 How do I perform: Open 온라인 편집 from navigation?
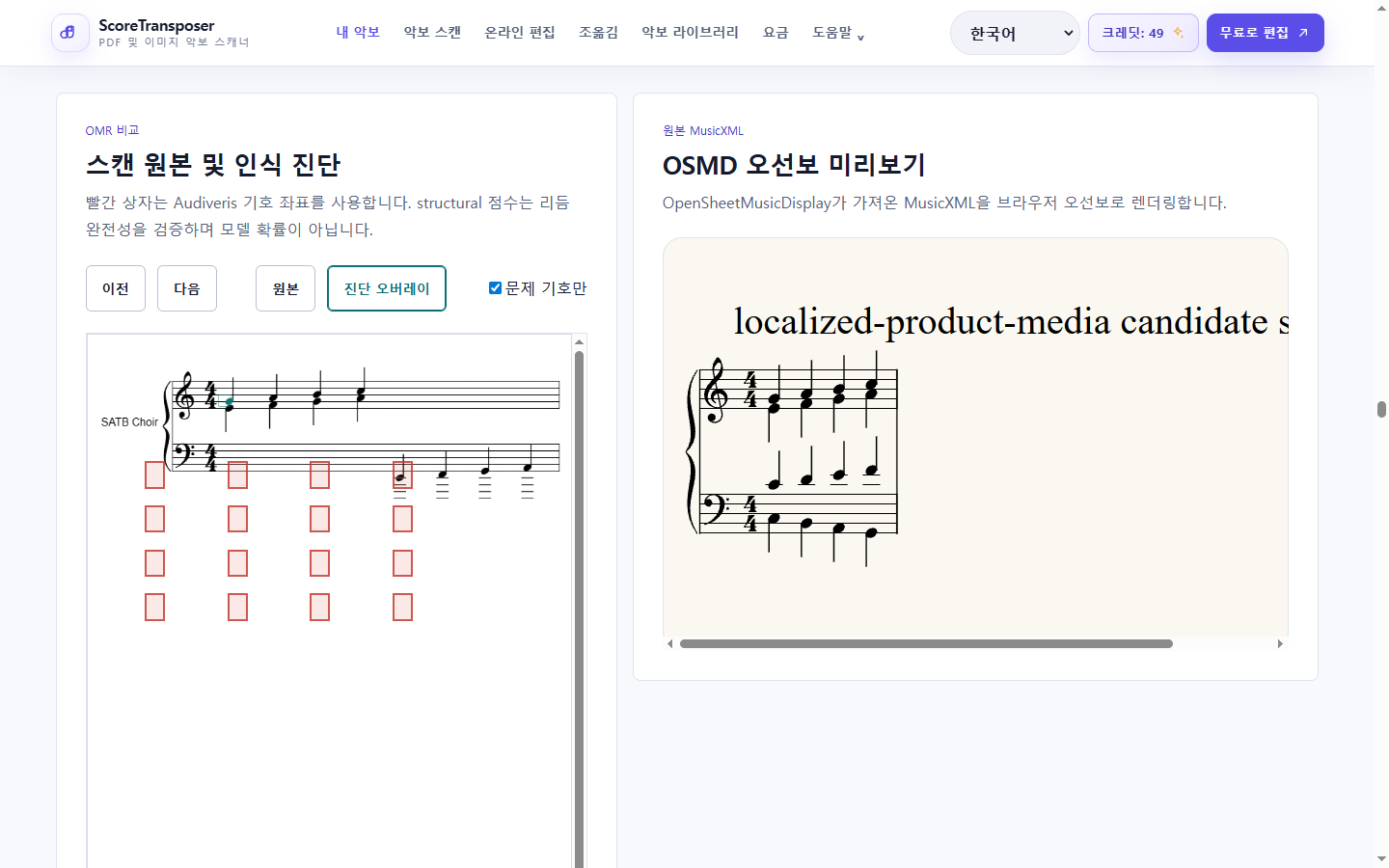pos(520,32)
